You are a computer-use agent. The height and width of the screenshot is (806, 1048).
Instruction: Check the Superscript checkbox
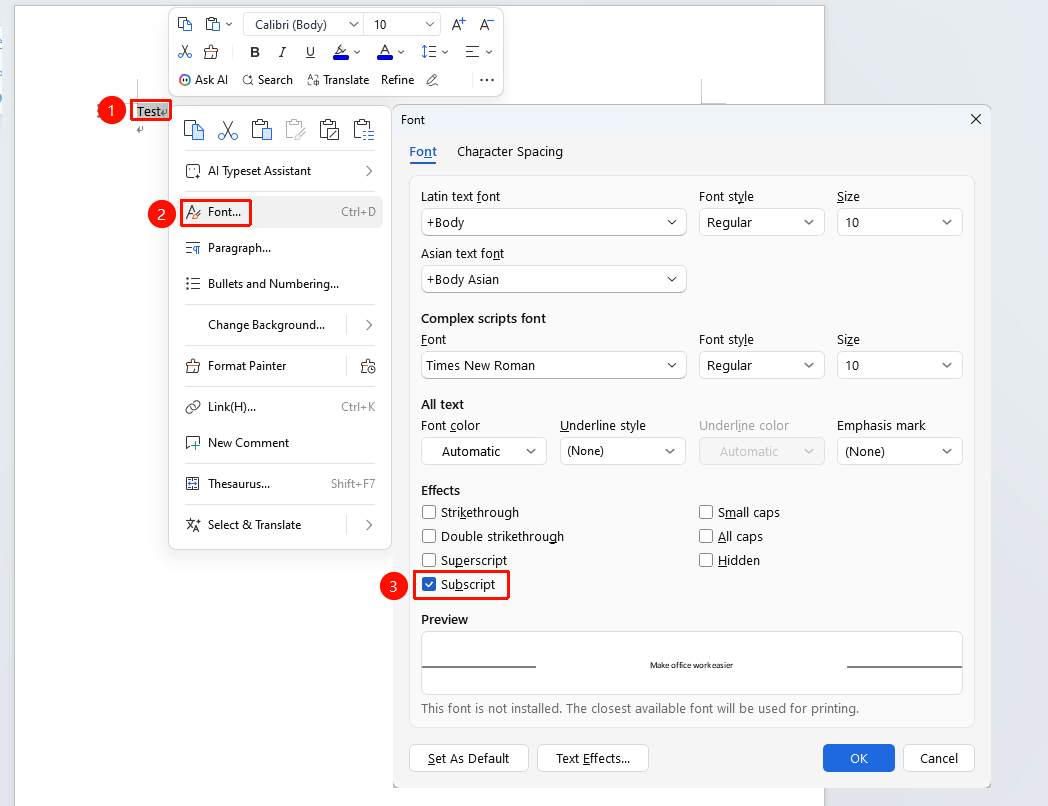(x=429, y=561)
